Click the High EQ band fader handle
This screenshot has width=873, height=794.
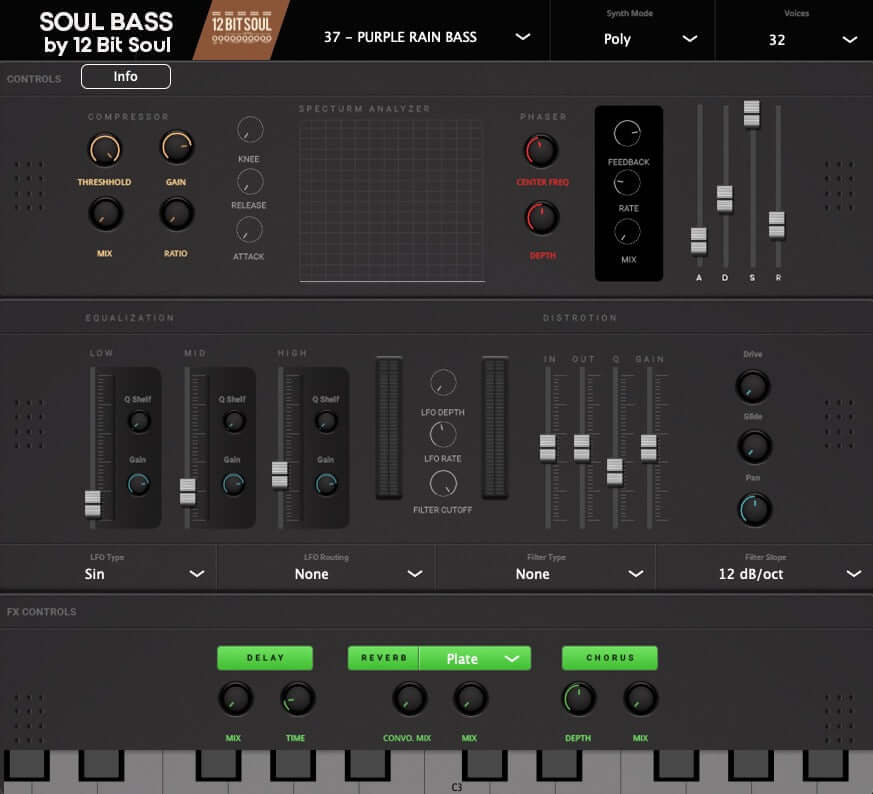(x=279, y=475)
